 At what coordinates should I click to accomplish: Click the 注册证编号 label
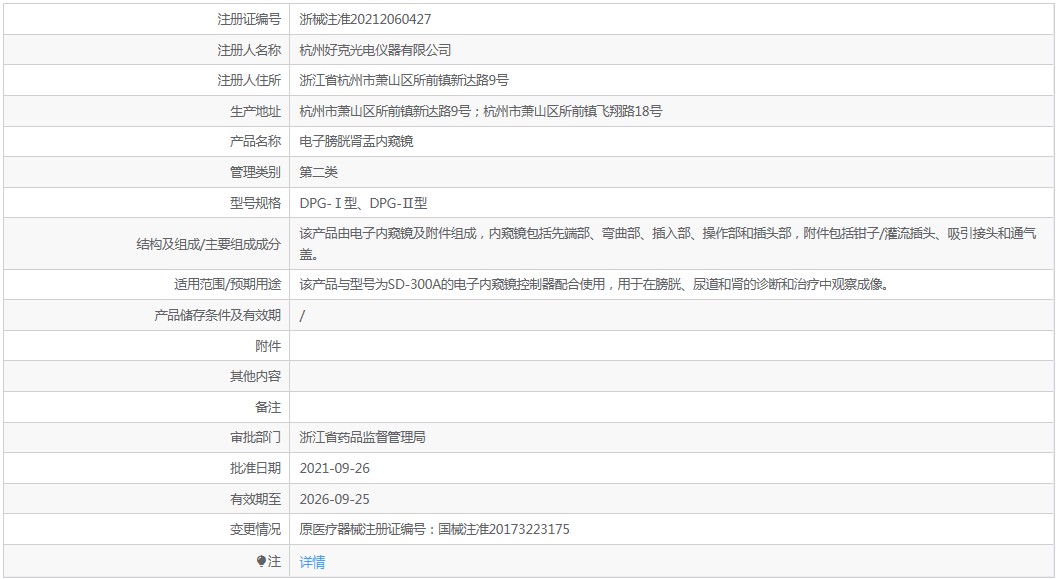pos(249,20)
